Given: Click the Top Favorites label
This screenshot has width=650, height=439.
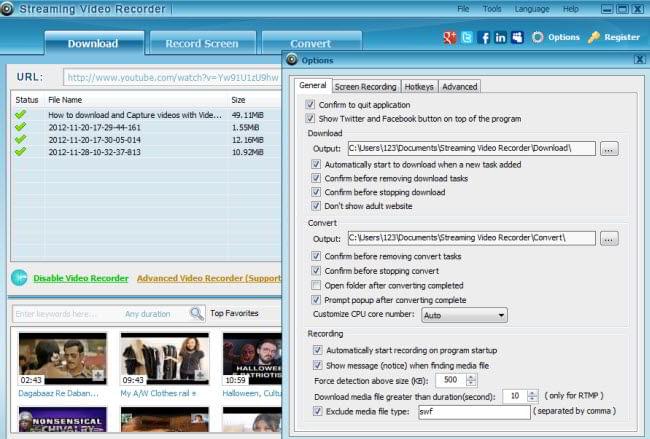Looking at the screenshot, I should coord(234,313).
